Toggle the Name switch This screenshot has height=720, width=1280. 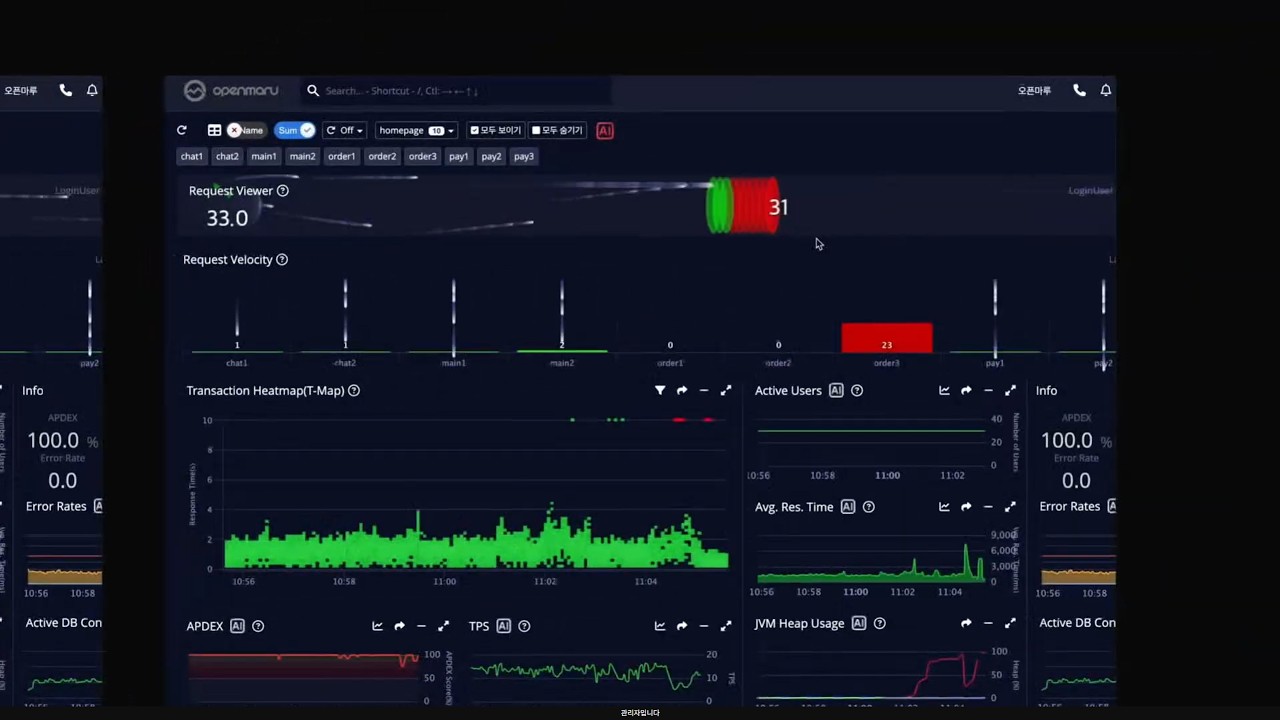(x=246, y=130)
